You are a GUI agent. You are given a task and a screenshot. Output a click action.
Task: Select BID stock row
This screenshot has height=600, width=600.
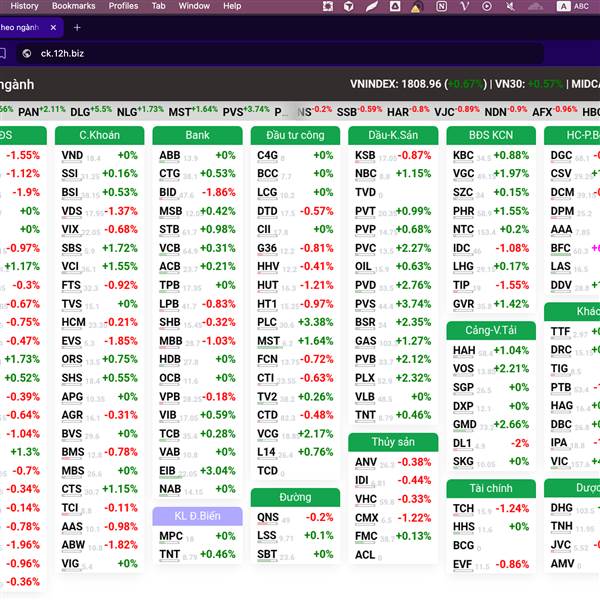[x=197, y=192]
